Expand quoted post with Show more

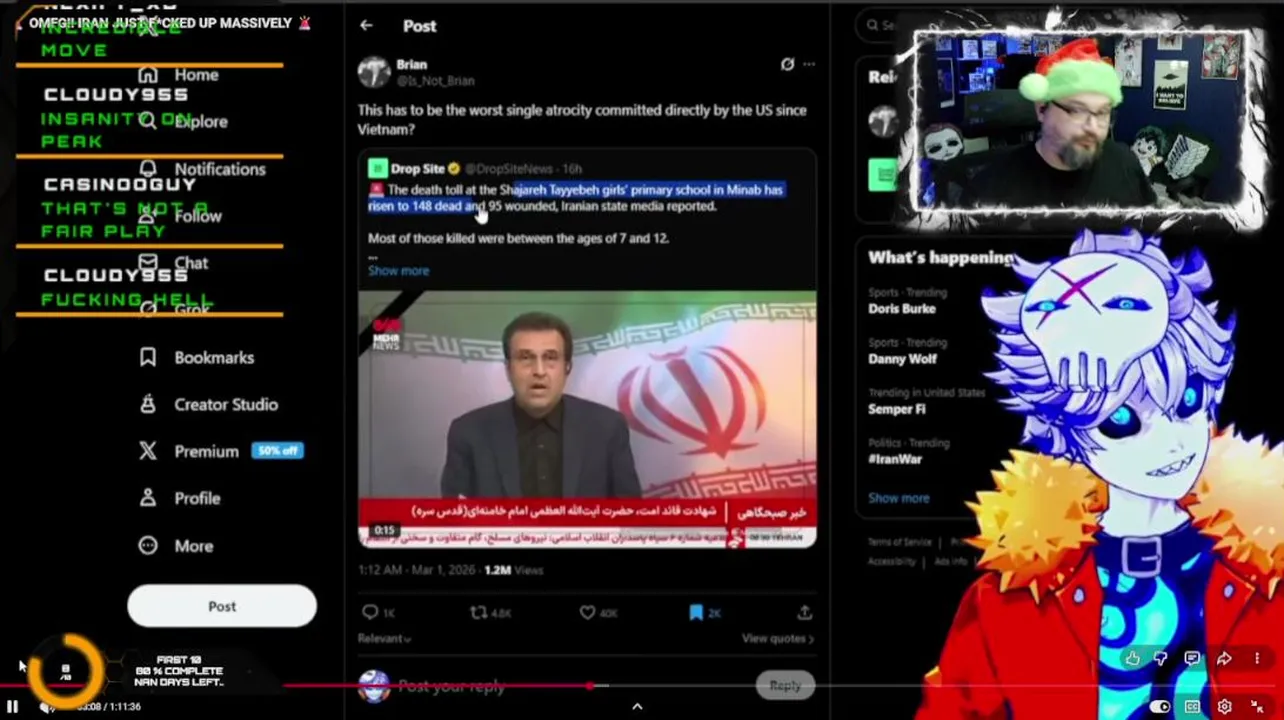398,271
